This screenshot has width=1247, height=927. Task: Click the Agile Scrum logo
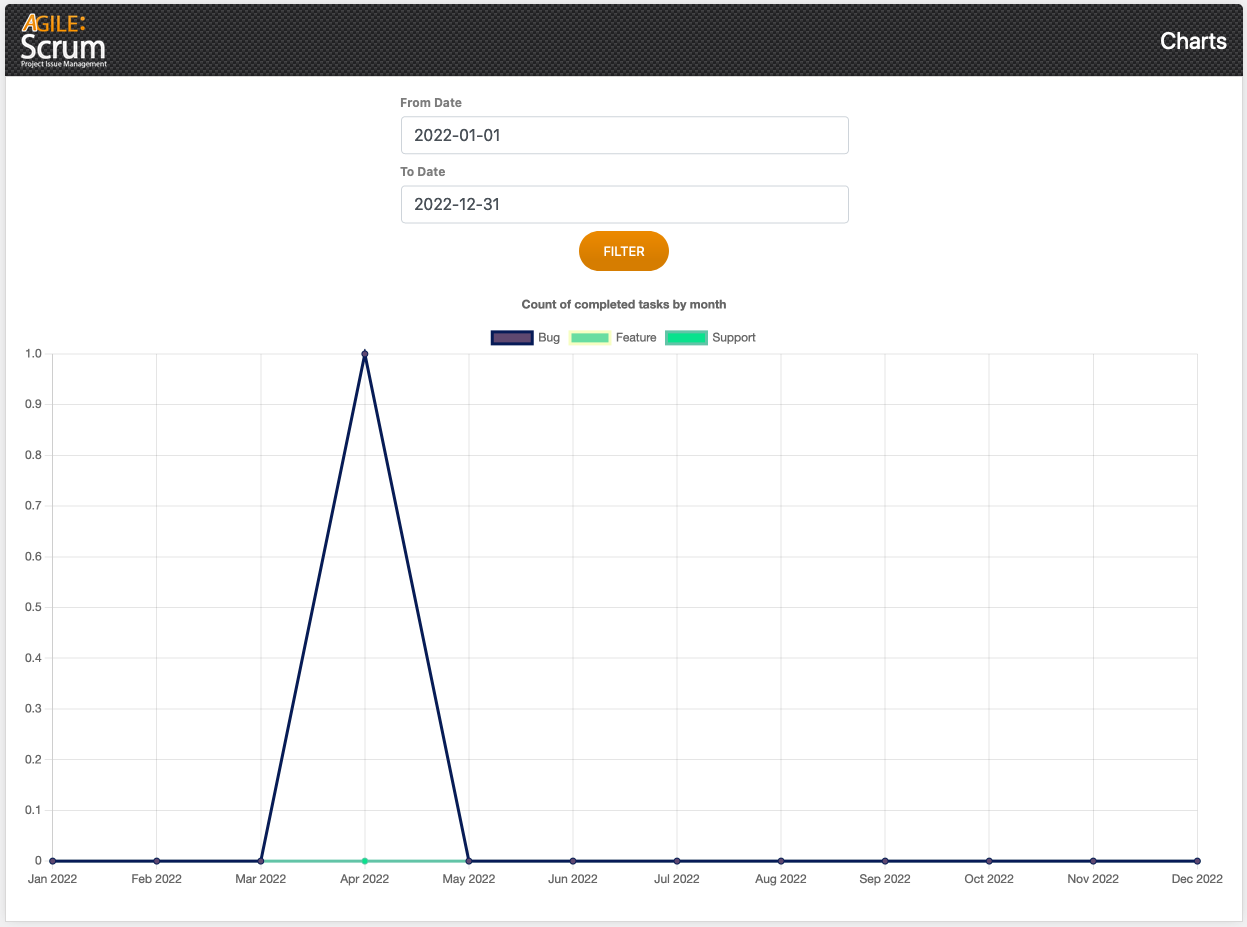click(x=63, y=41)
